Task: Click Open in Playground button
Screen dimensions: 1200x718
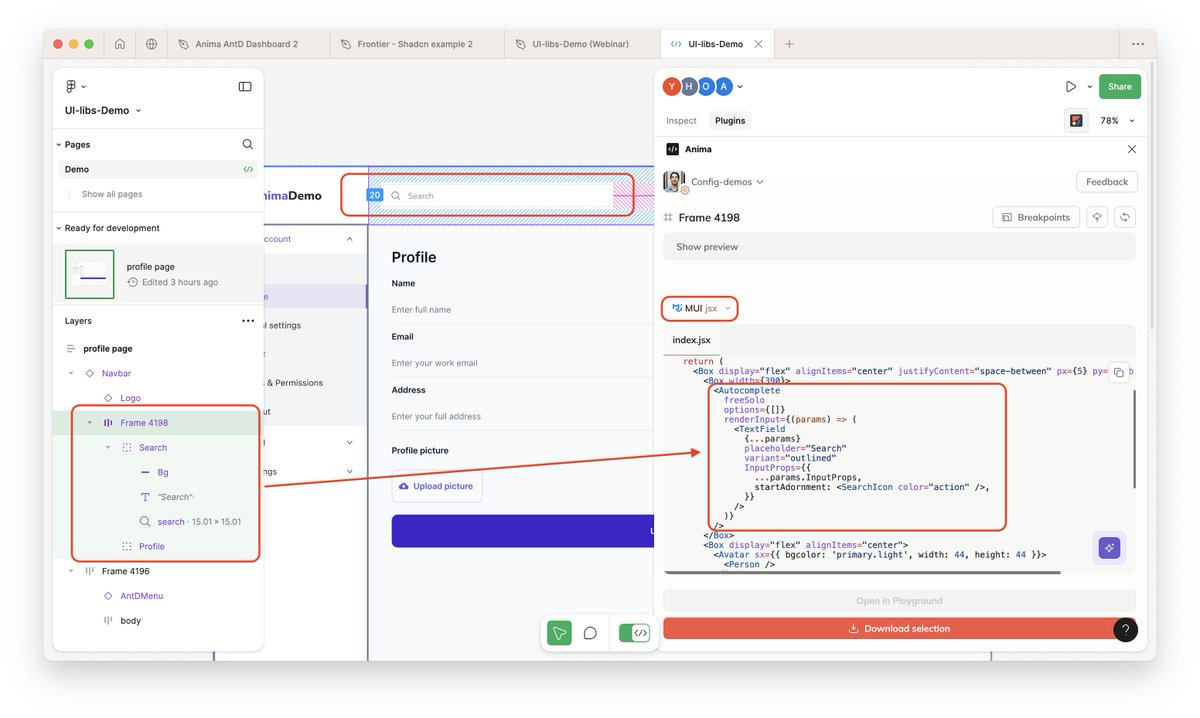Action: point(899,601)
